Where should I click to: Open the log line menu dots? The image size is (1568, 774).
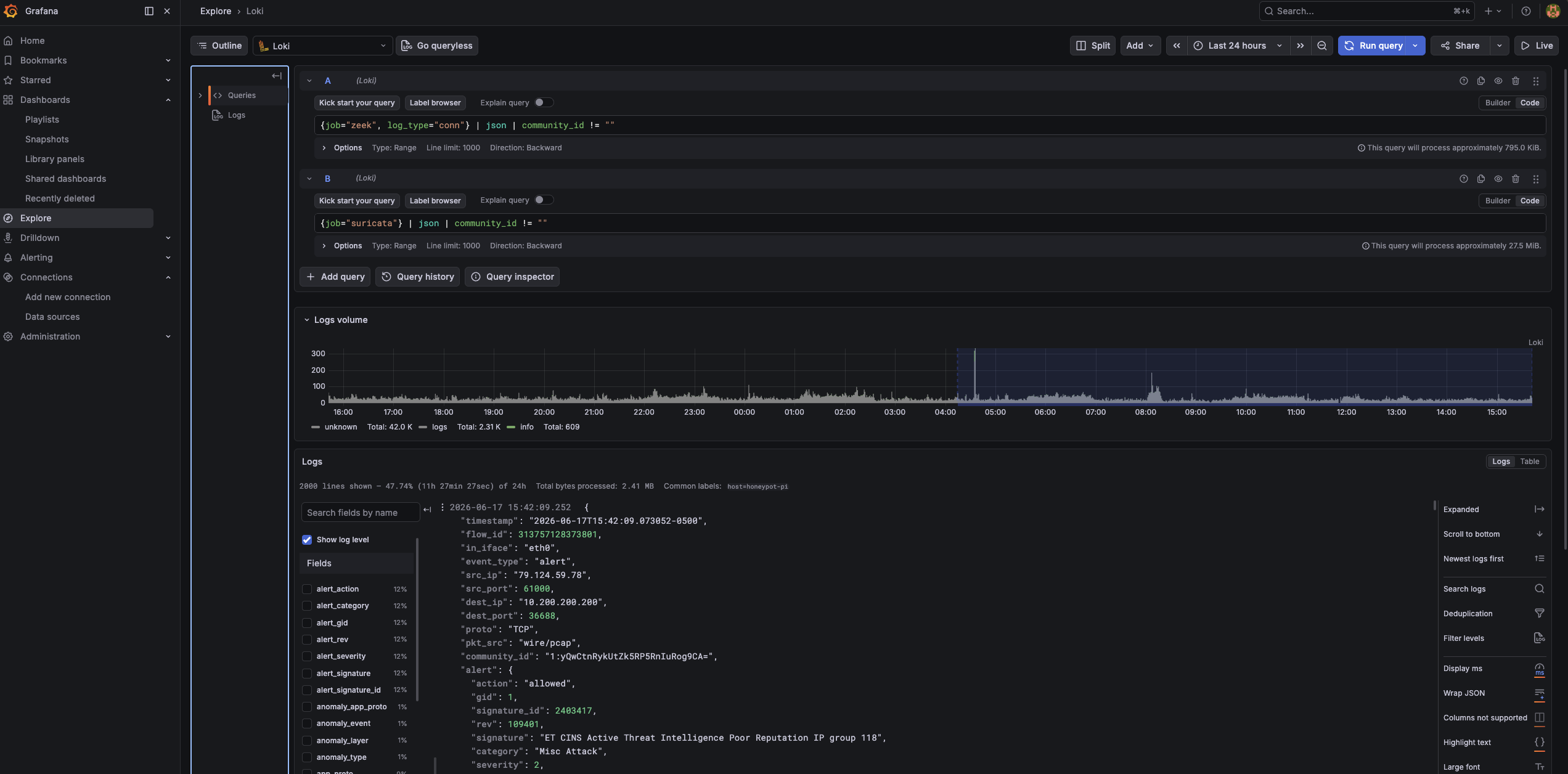tap(442, 507)
